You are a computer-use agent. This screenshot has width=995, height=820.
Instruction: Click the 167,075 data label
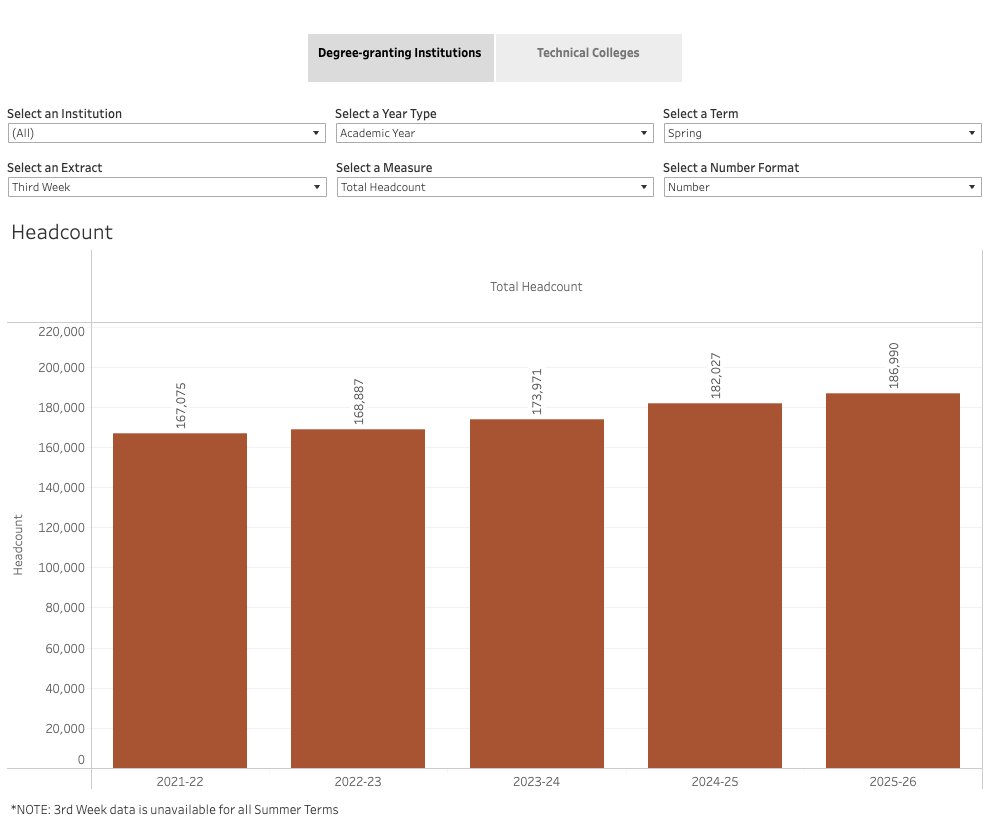point(181,405)
